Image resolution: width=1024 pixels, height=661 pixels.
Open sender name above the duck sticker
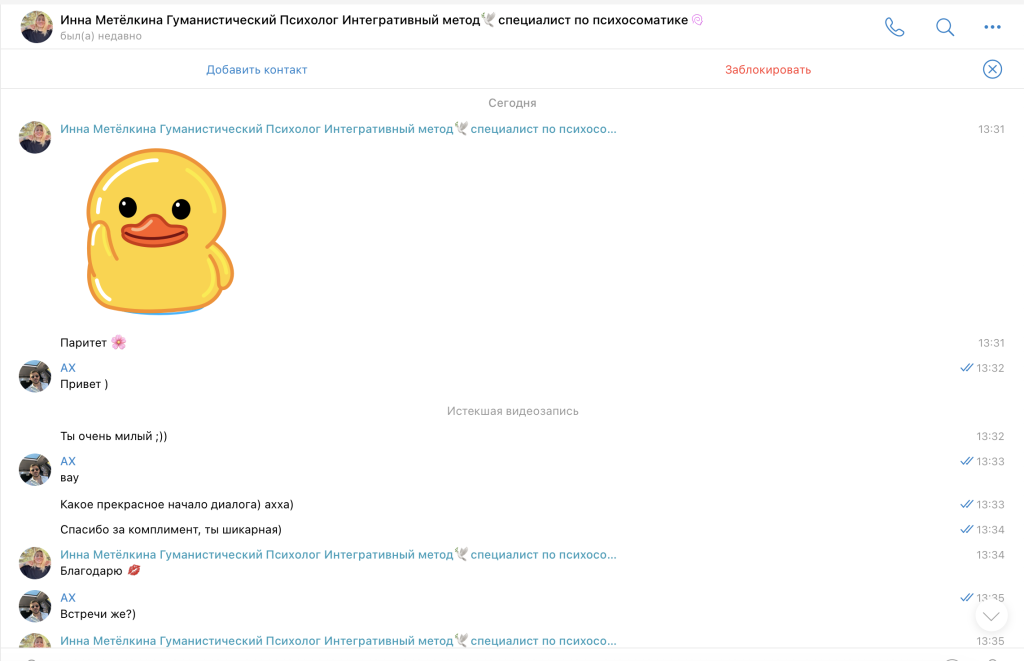point(338,129)
